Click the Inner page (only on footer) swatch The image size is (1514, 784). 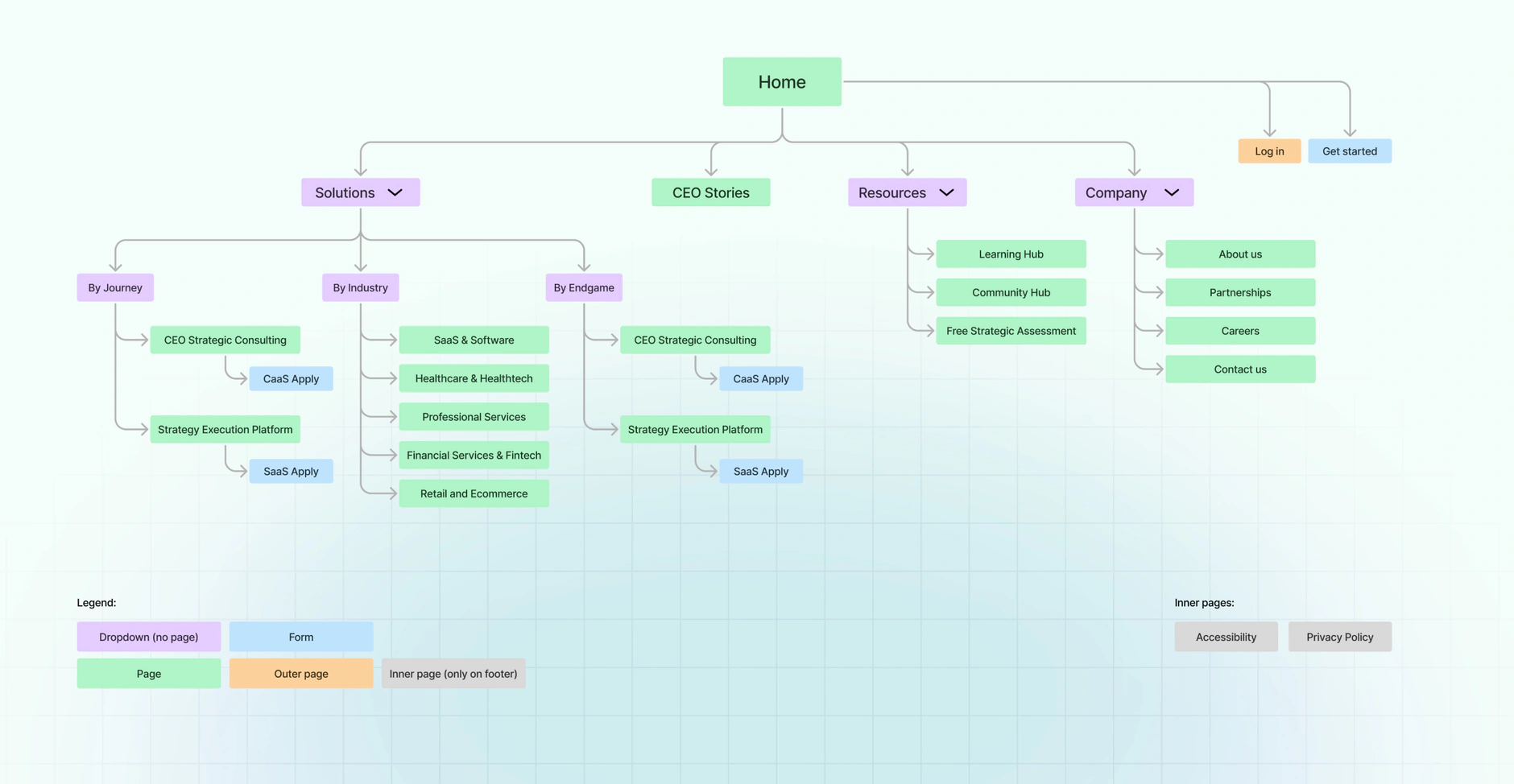point(453,674)
